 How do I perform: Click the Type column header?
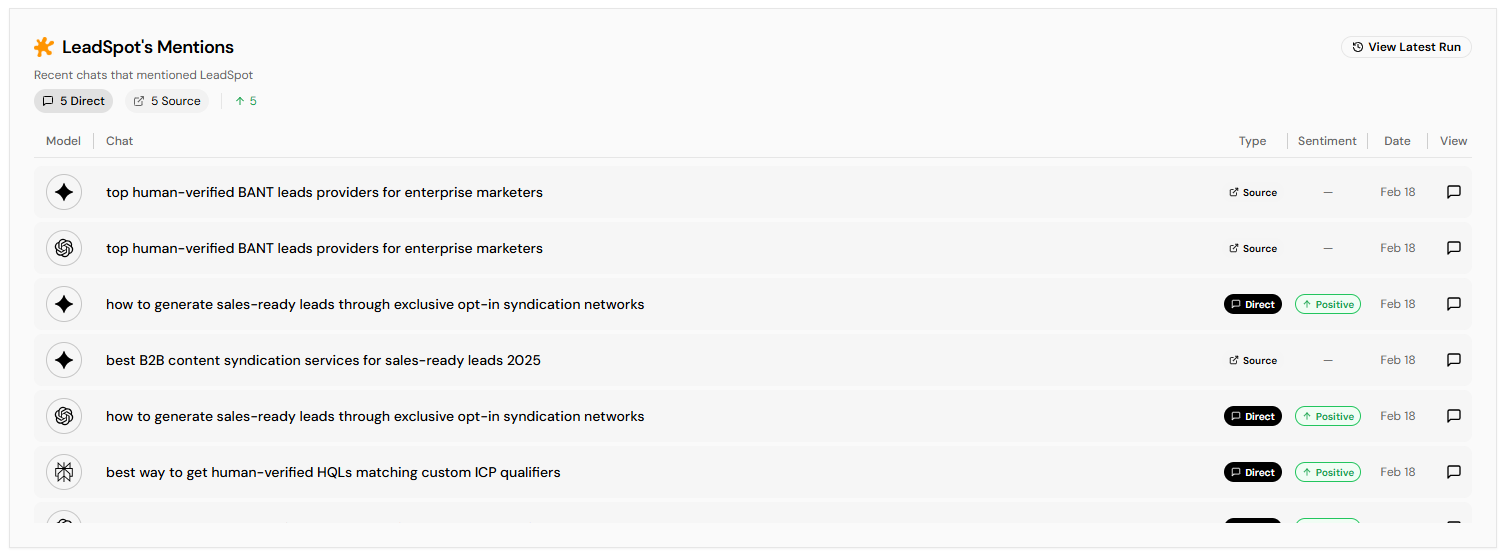[1252, 141]
